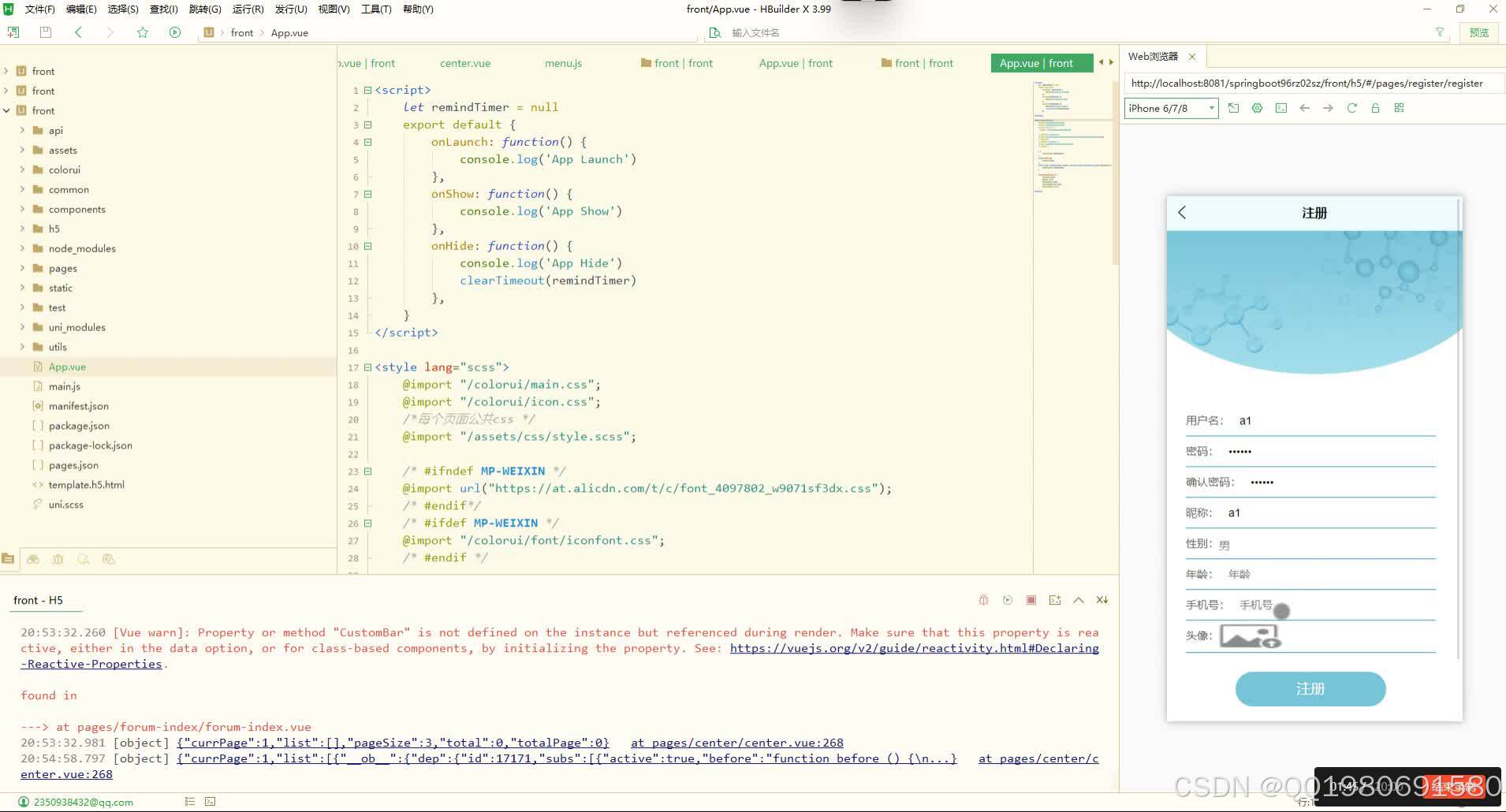Open uni.scss file
The height and width of the screenshot is (812, 1506).
pos(65,505)
